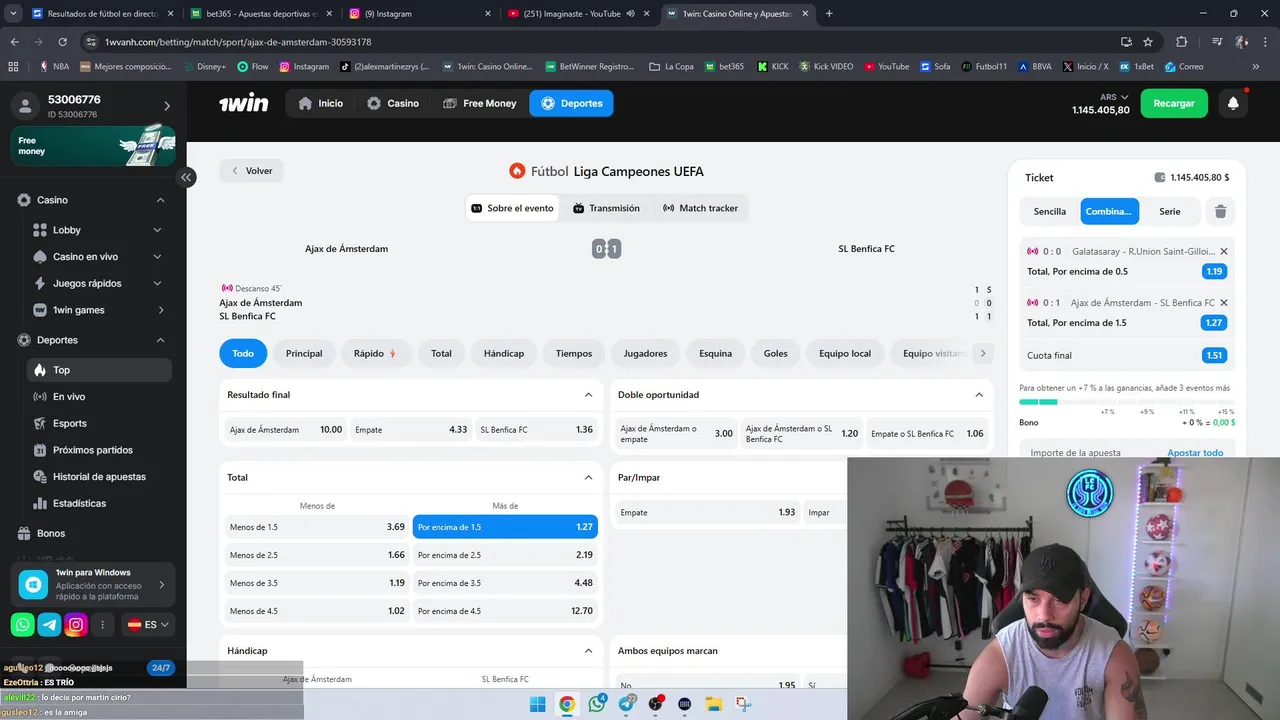Collapse the left sidebar with double-arrow icon

click(186, 177)
